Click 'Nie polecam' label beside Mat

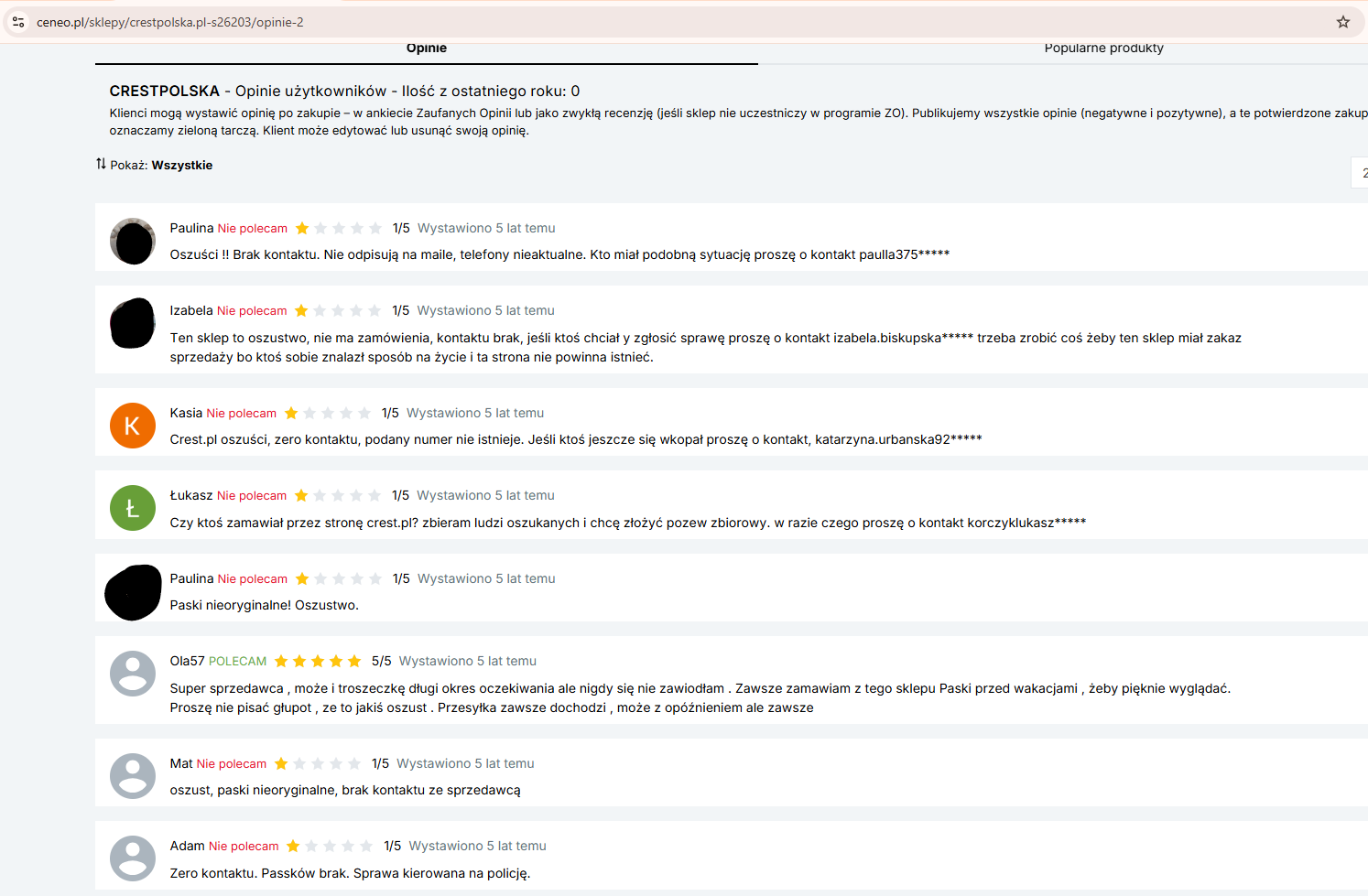click(x=232, y=764)
